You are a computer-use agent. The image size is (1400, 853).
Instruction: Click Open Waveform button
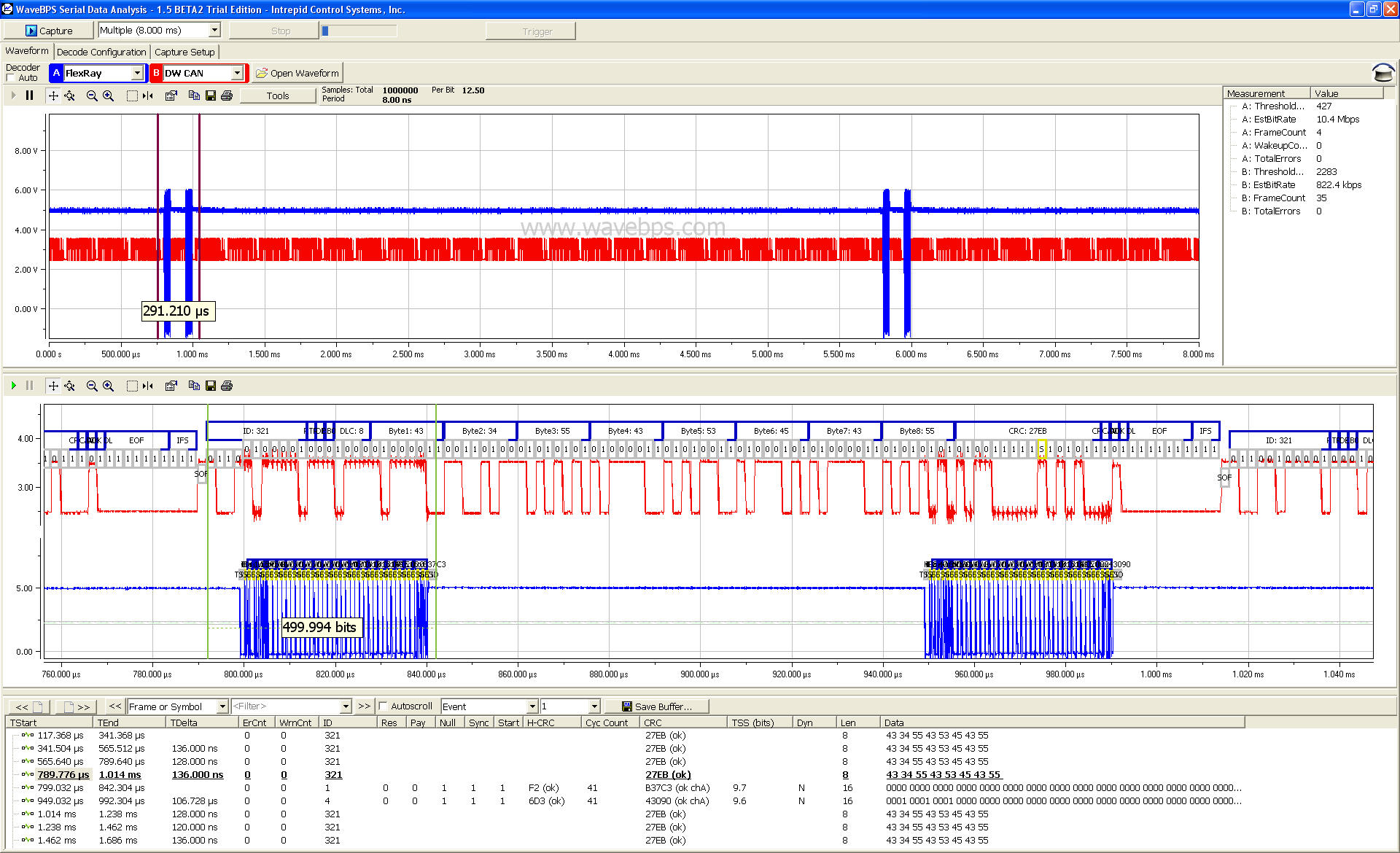[x=297, y=73]
